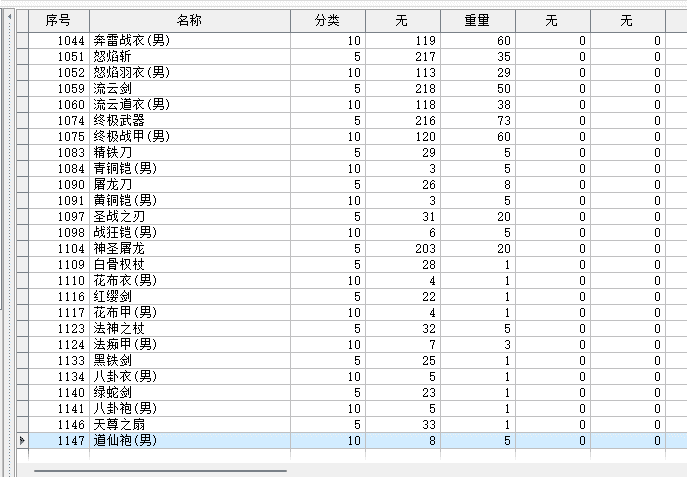Click the cell 流云道衣(男)
687x477 pixels.
[190, 105]
